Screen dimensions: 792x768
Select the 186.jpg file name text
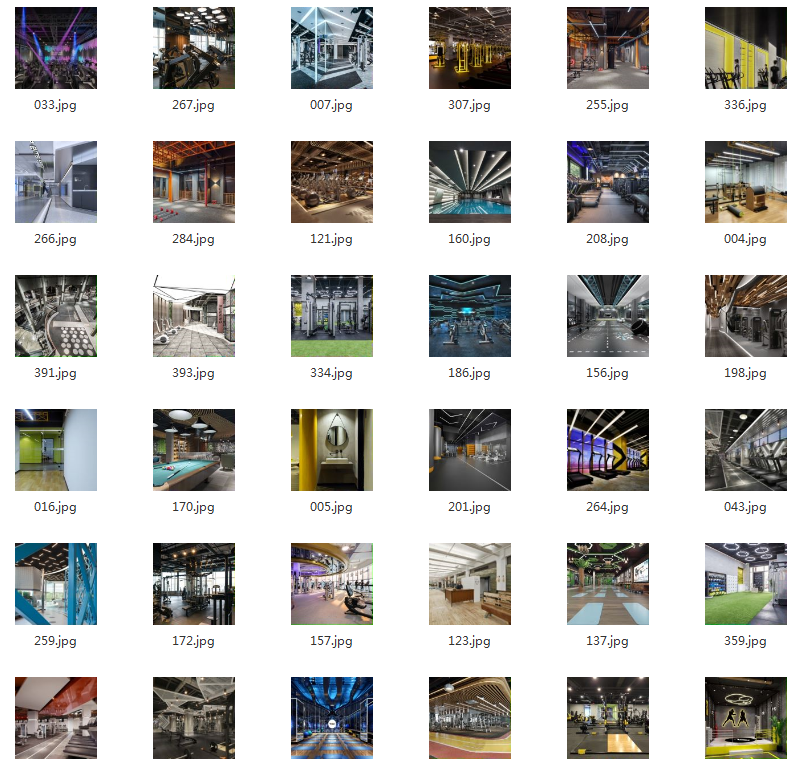[469, 373]
